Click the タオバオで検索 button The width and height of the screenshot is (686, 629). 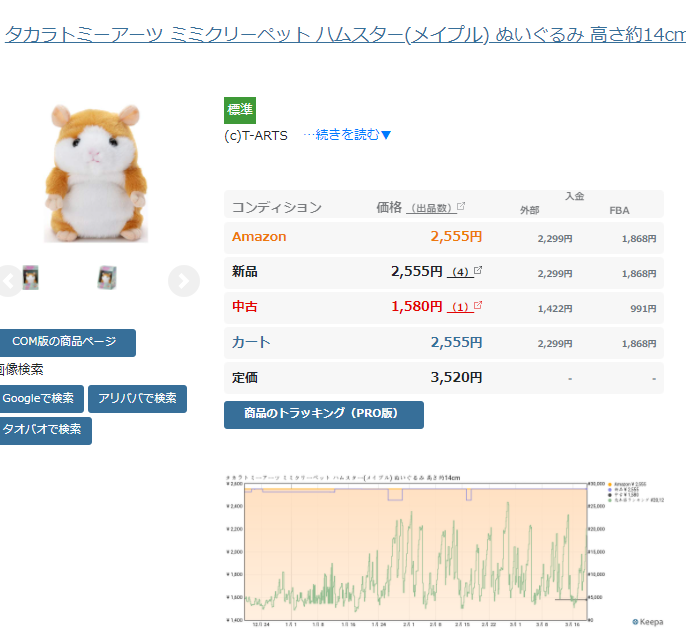pyautogui.click(x=45, y=430)
